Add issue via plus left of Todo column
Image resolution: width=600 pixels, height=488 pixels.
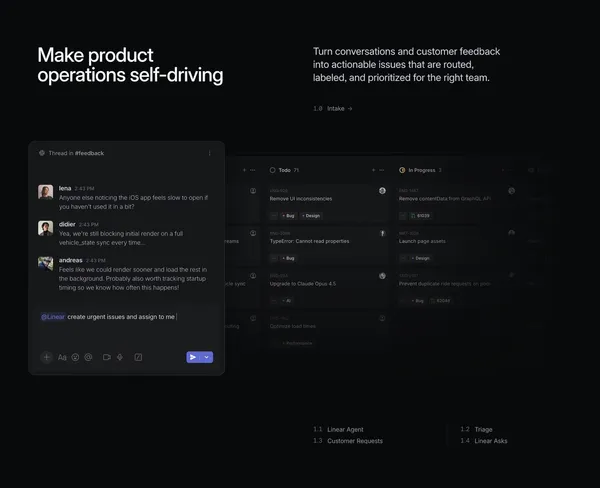244,170
